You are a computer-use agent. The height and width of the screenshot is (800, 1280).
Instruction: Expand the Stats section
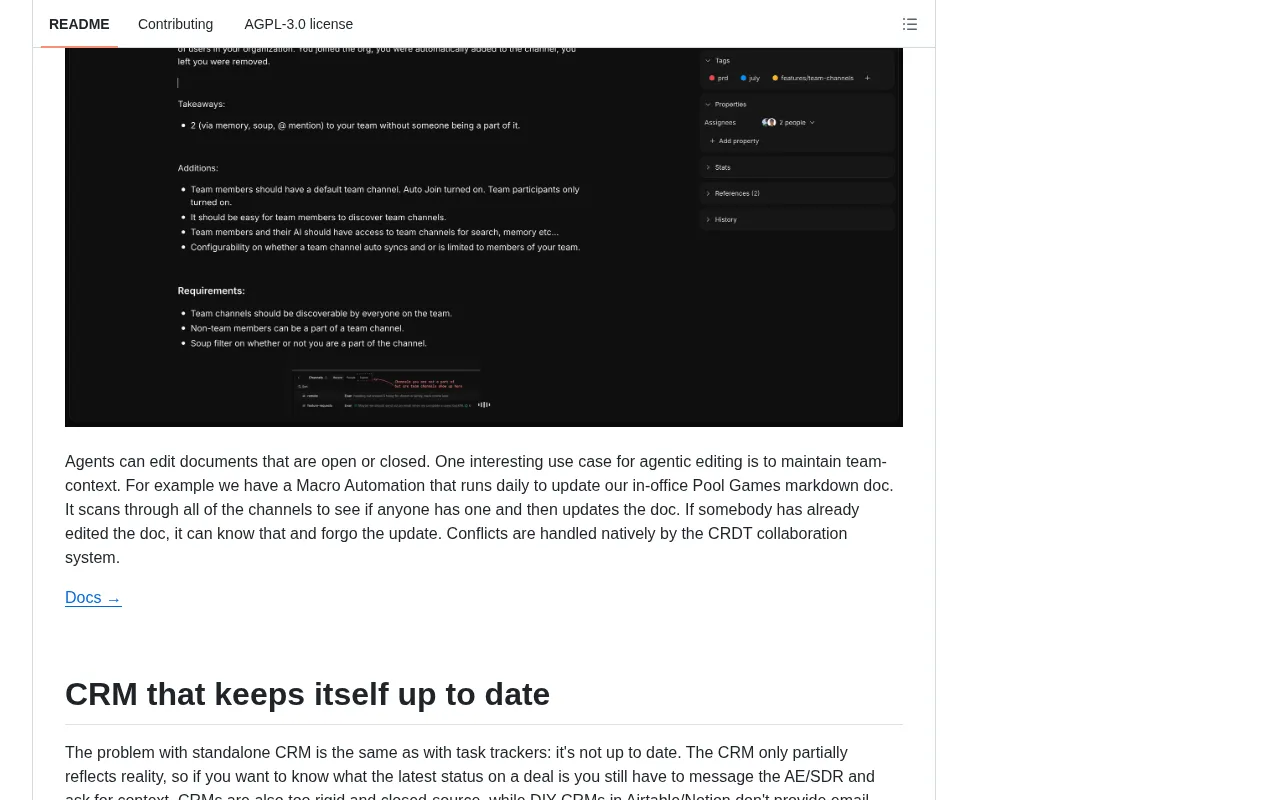pos(797,167)
